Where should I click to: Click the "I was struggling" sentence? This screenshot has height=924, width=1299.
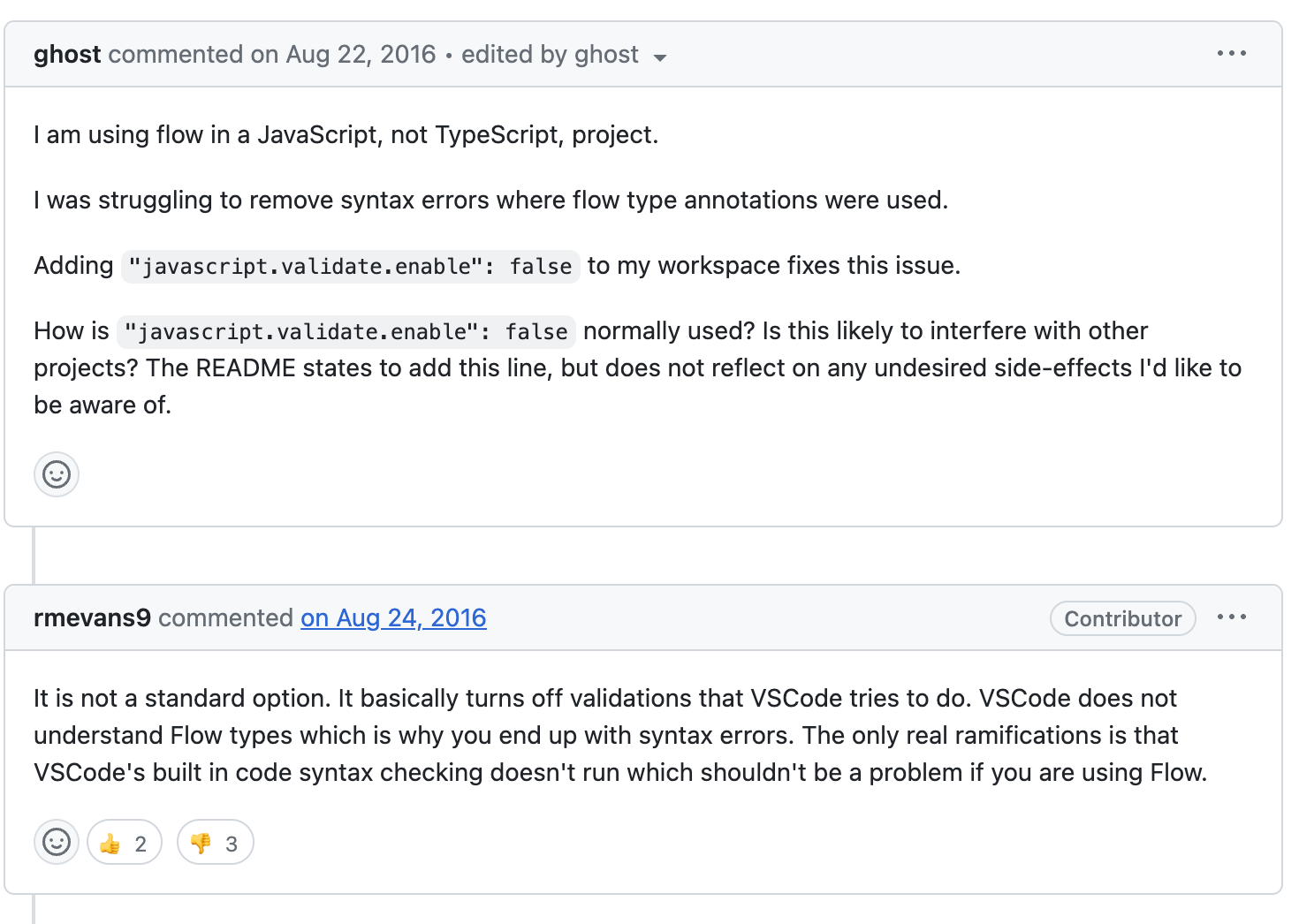click(x=490, y=201)
